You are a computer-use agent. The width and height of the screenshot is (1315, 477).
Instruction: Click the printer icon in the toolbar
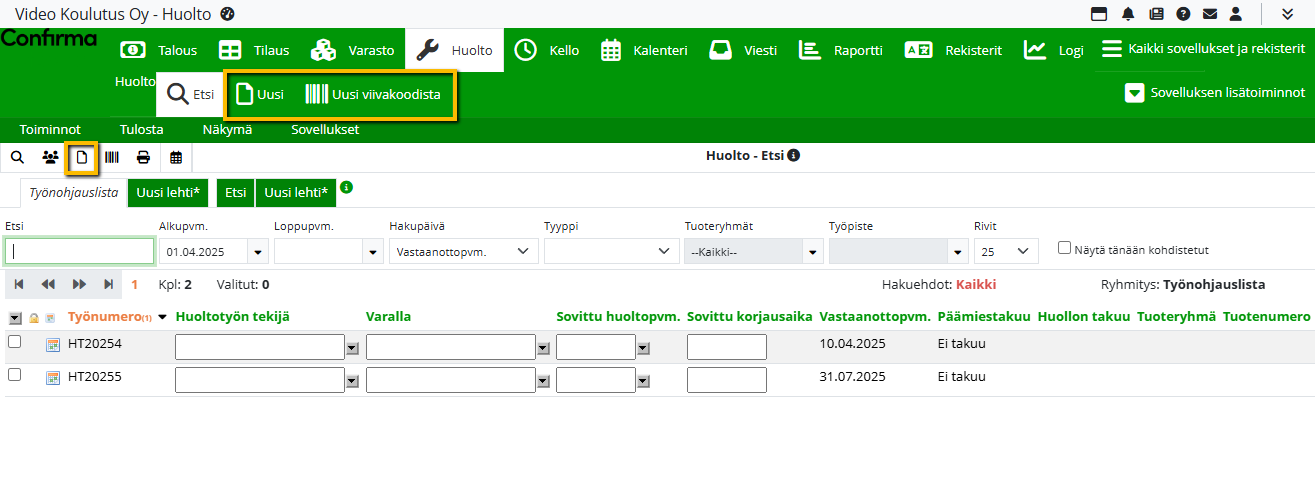pyautogui.click(x=144, y=157)
